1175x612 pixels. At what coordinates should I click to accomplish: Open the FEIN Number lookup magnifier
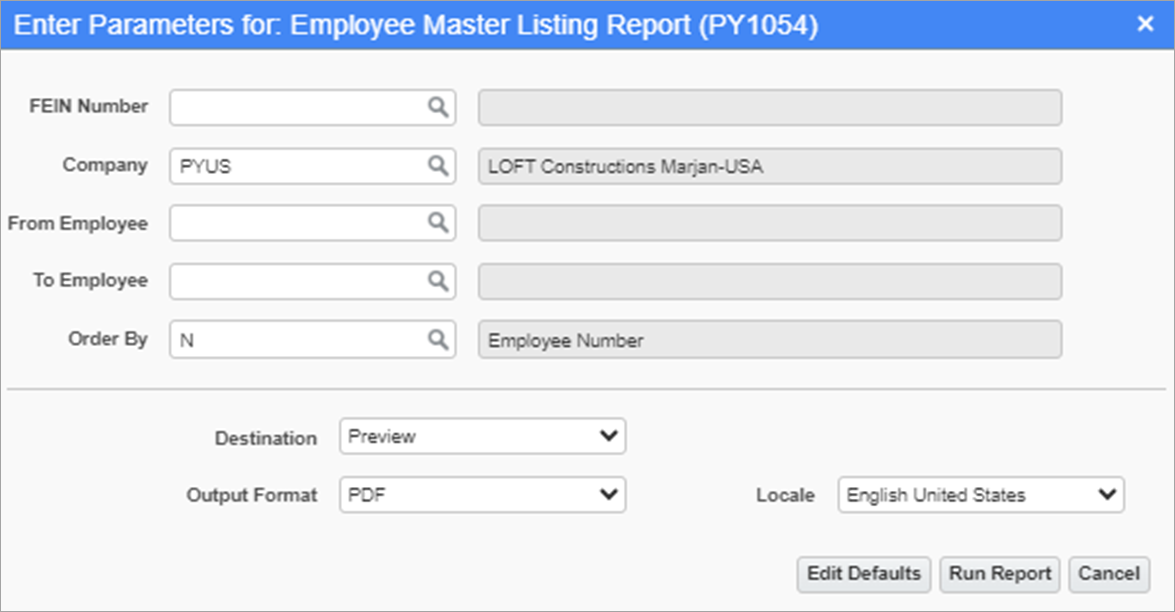[438, 107]
